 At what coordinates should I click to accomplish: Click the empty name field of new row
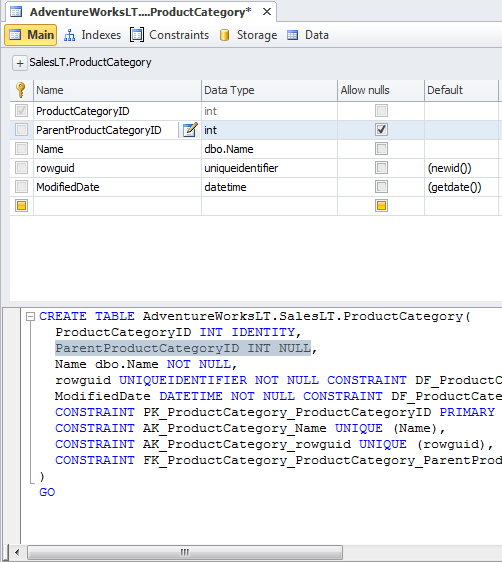click(117, 206)
